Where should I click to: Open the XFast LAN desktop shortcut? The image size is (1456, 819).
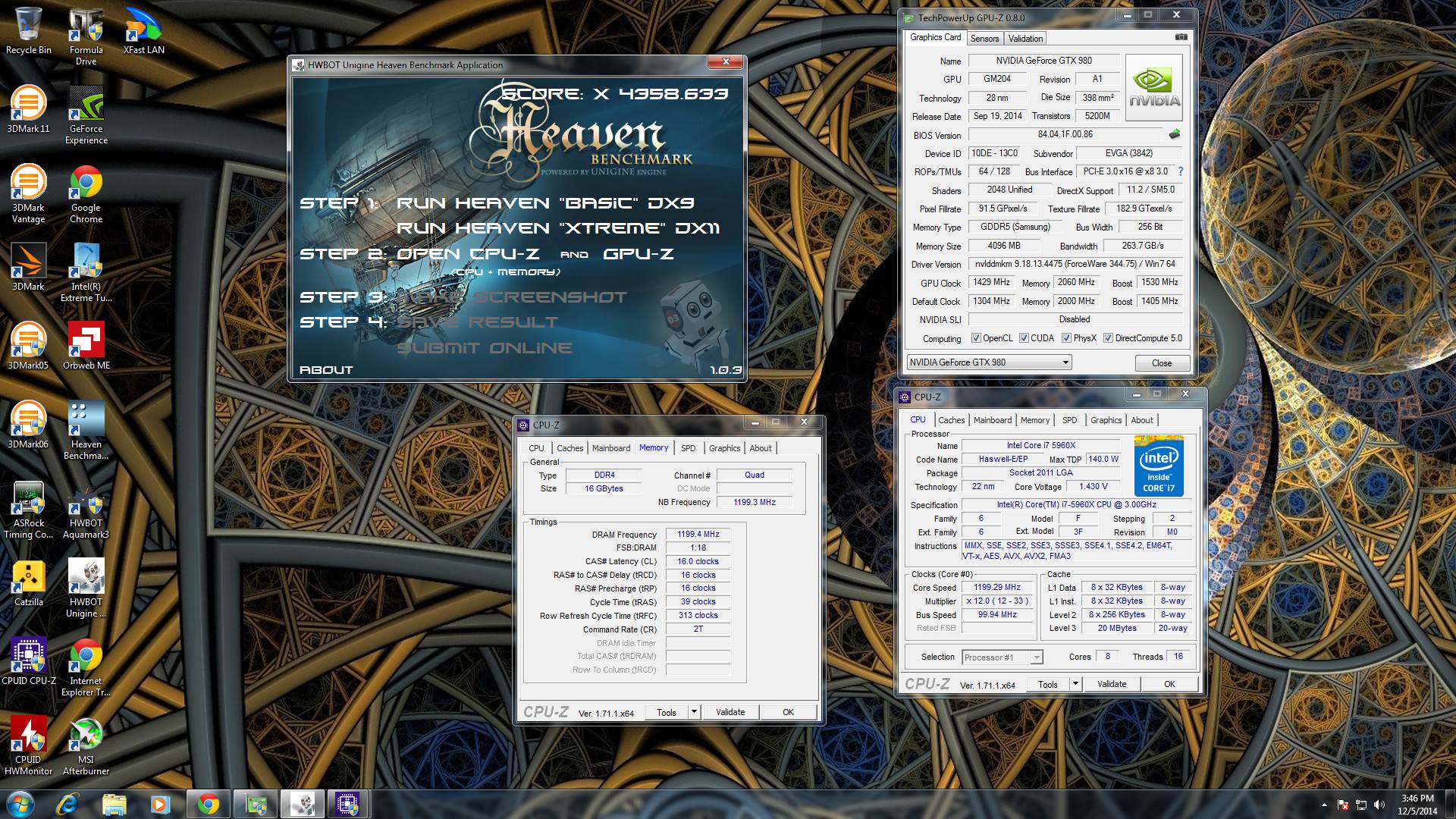tap(144, 32)
